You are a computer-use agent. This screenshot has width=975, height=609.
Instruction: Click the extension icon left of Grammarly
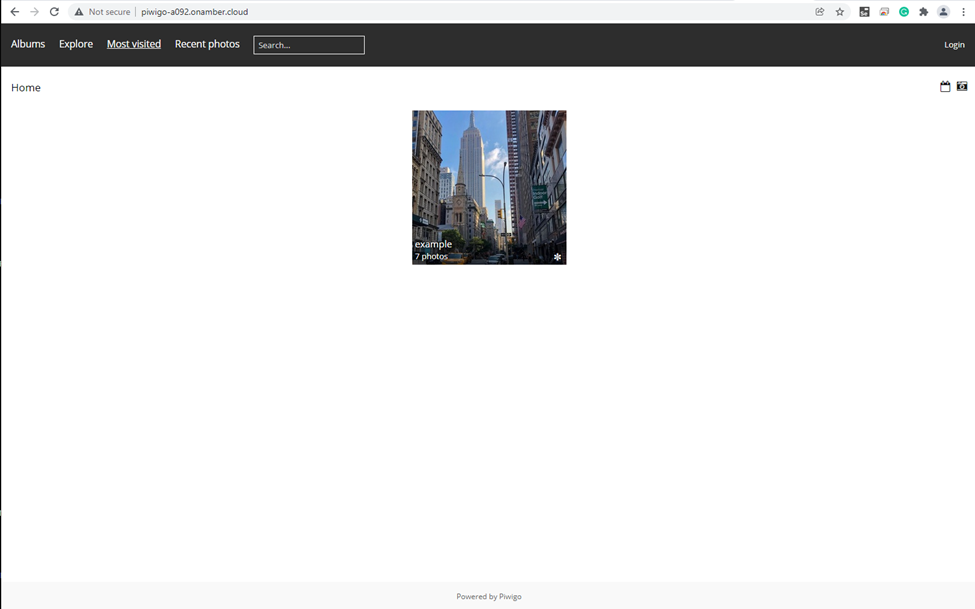click(884, 12)
